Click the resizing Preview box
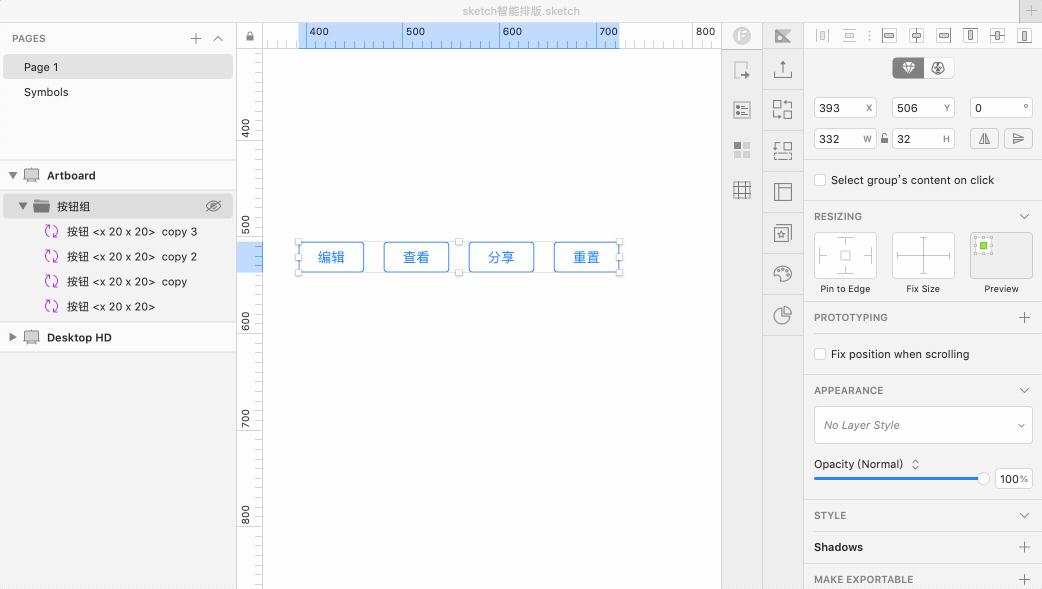 pyautogui.click(x=1001, y=256)
